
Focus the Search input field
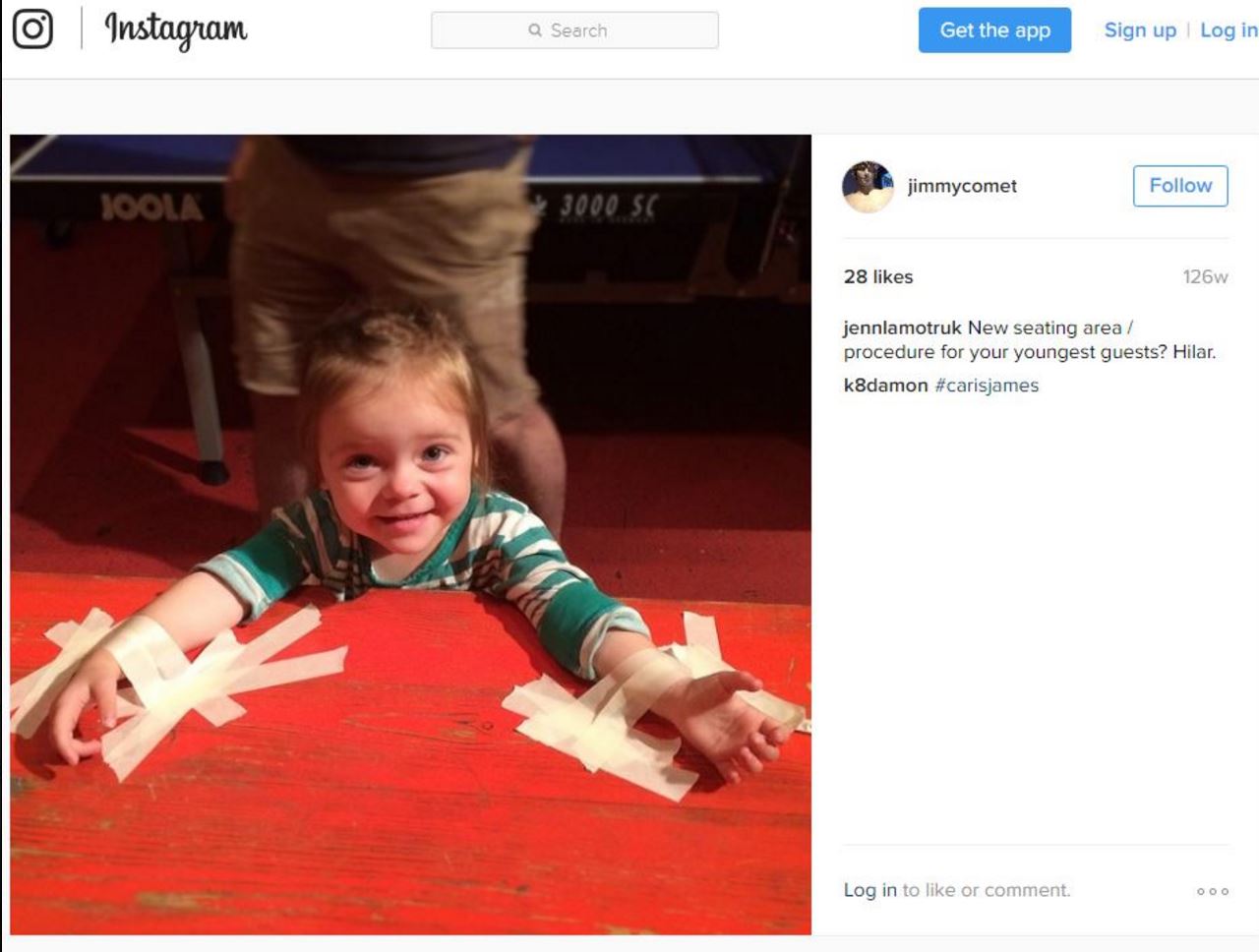click(x=574, y=30)
